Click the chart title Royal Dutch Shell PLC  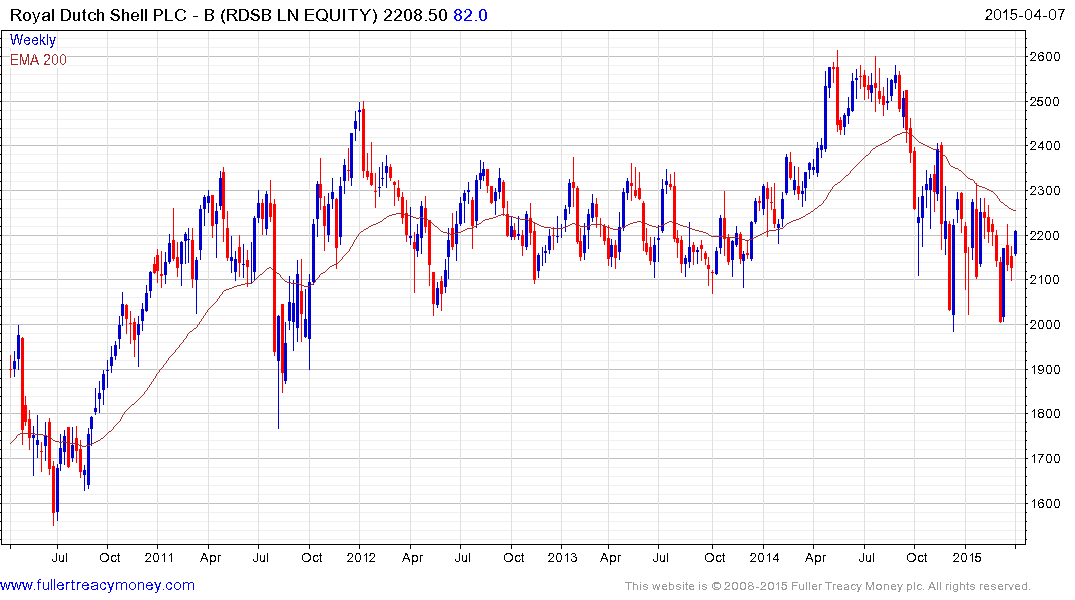coord(99,15)
